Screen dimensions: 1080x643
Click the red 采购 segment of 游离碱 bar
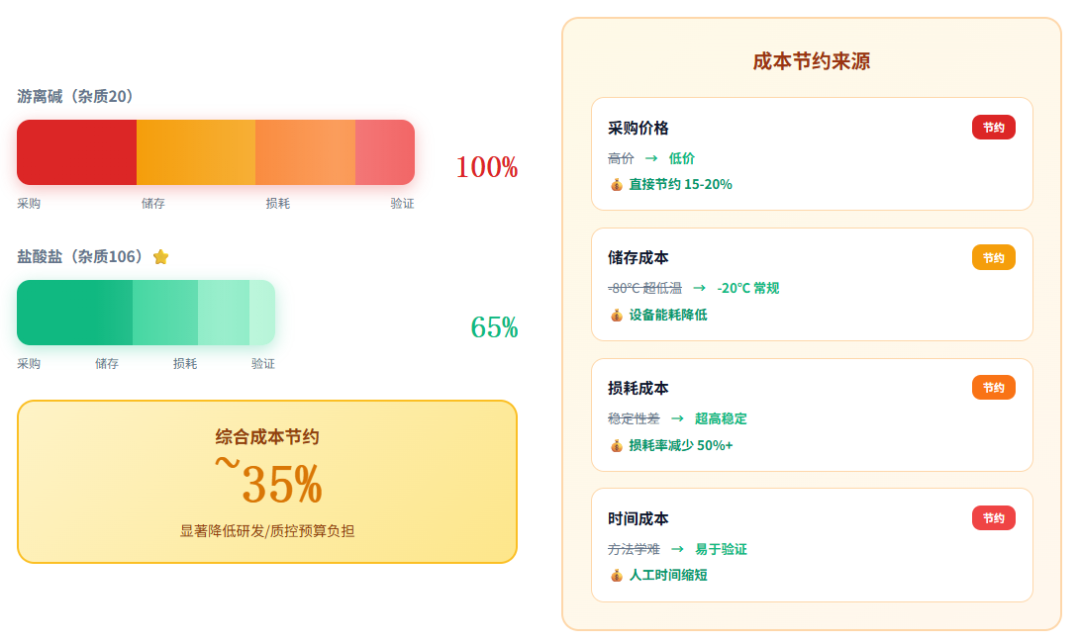coord(77,152)
